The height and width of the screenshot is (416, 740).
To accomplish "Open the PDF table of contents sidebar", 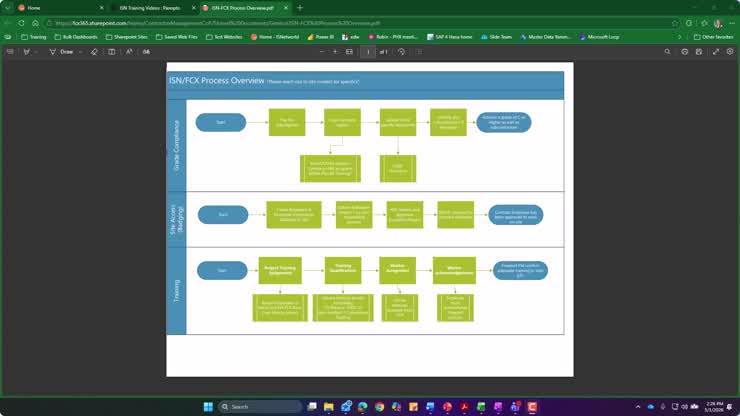I will tap(10, 52).
